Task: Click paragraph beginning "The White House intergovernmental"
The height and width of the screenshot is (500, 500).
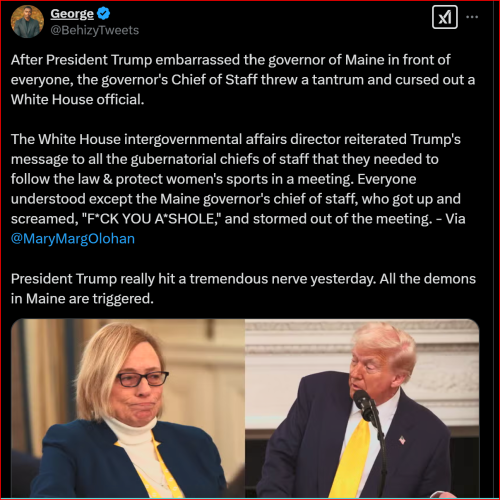Action: coord(238,189)
